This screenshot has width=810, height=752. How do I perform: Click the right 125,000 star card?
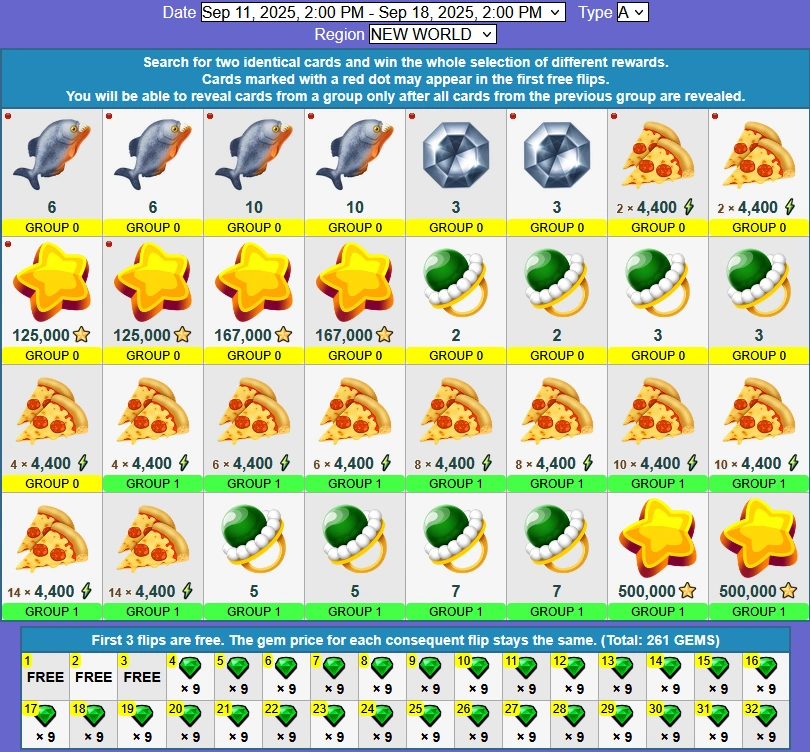coord(153,301)
